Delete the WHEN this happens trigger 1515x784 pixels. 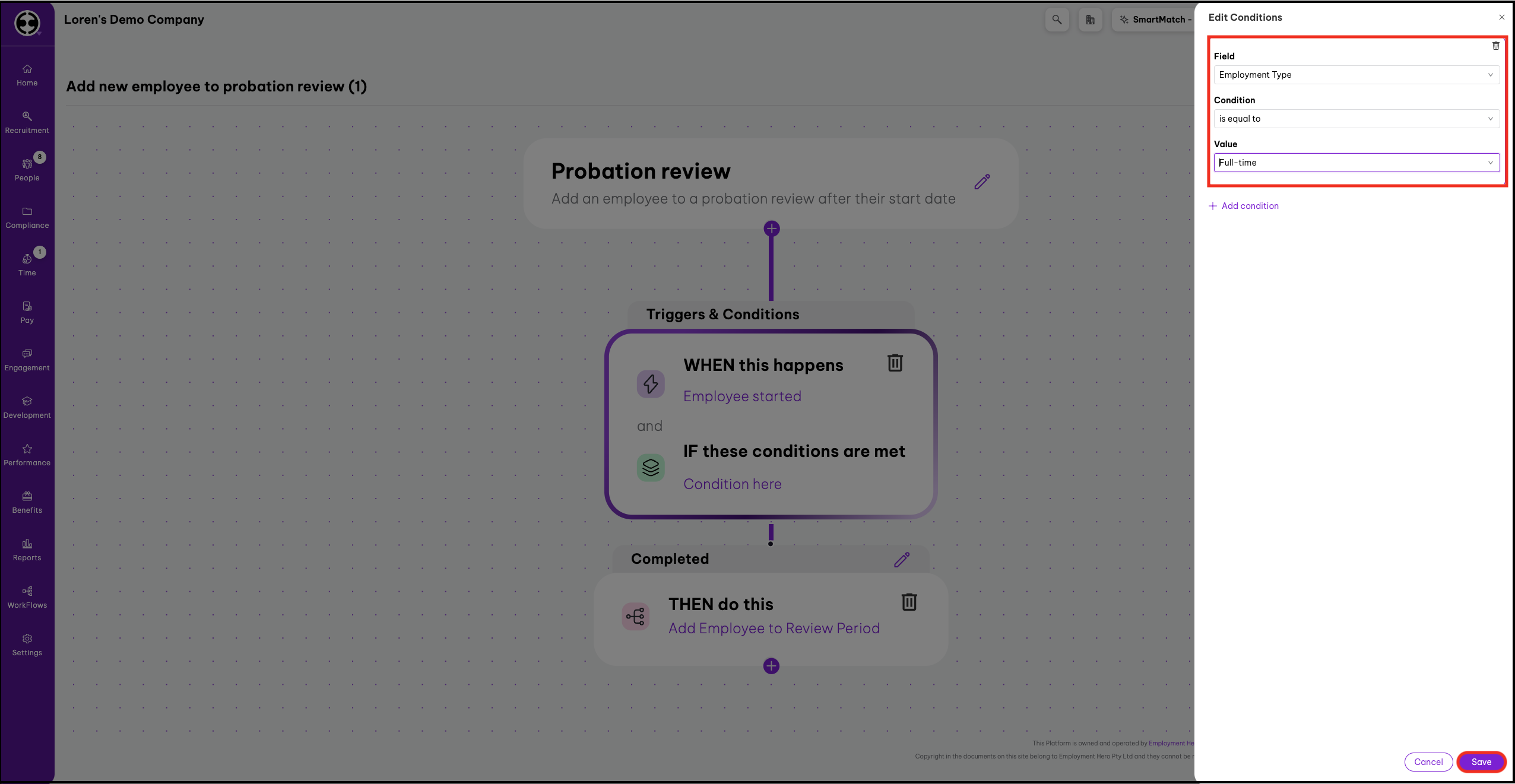pos(895,363)
